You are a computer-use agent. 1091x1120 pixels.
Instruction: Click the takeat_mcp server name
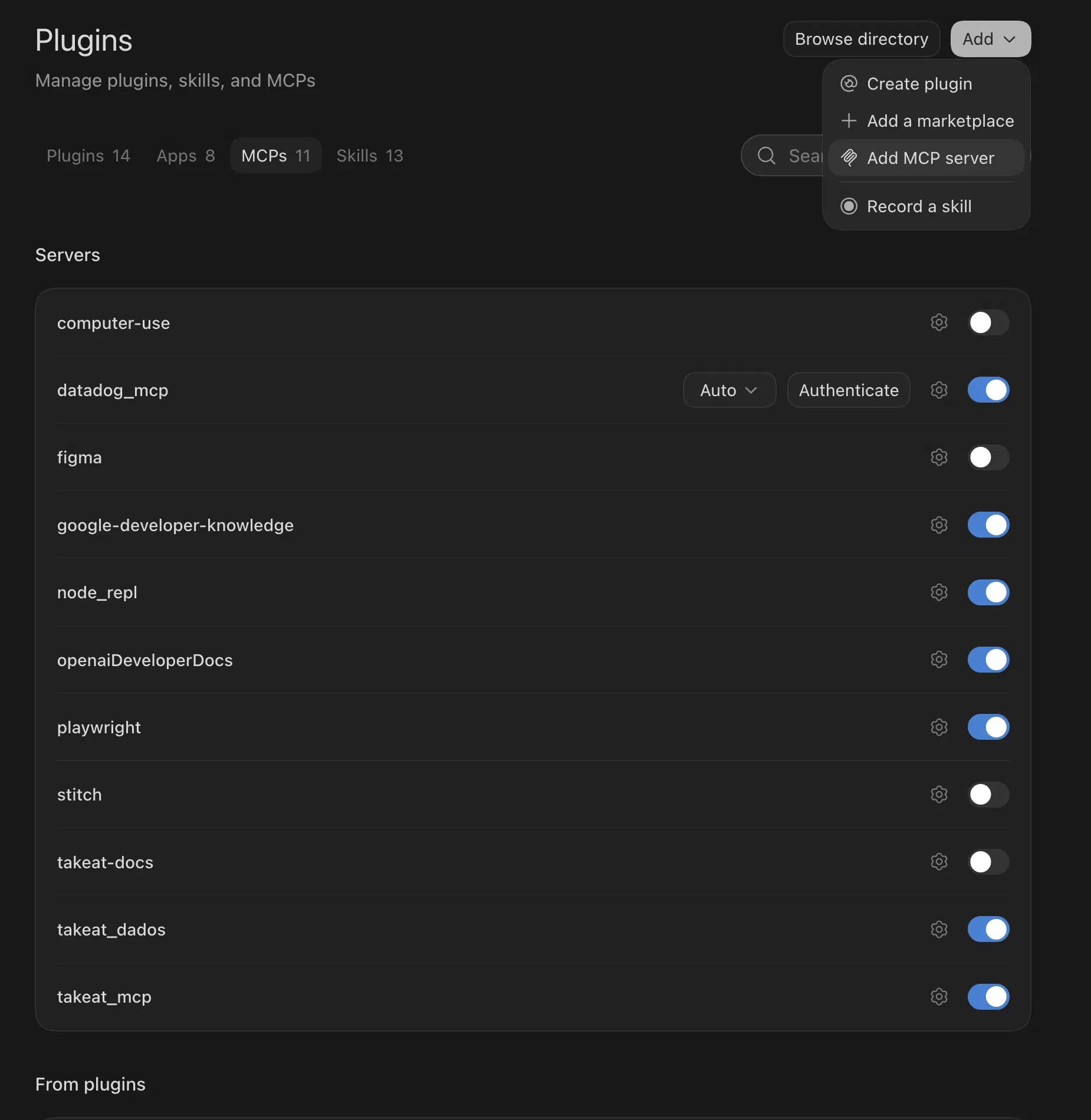click(x=104, y=997)
